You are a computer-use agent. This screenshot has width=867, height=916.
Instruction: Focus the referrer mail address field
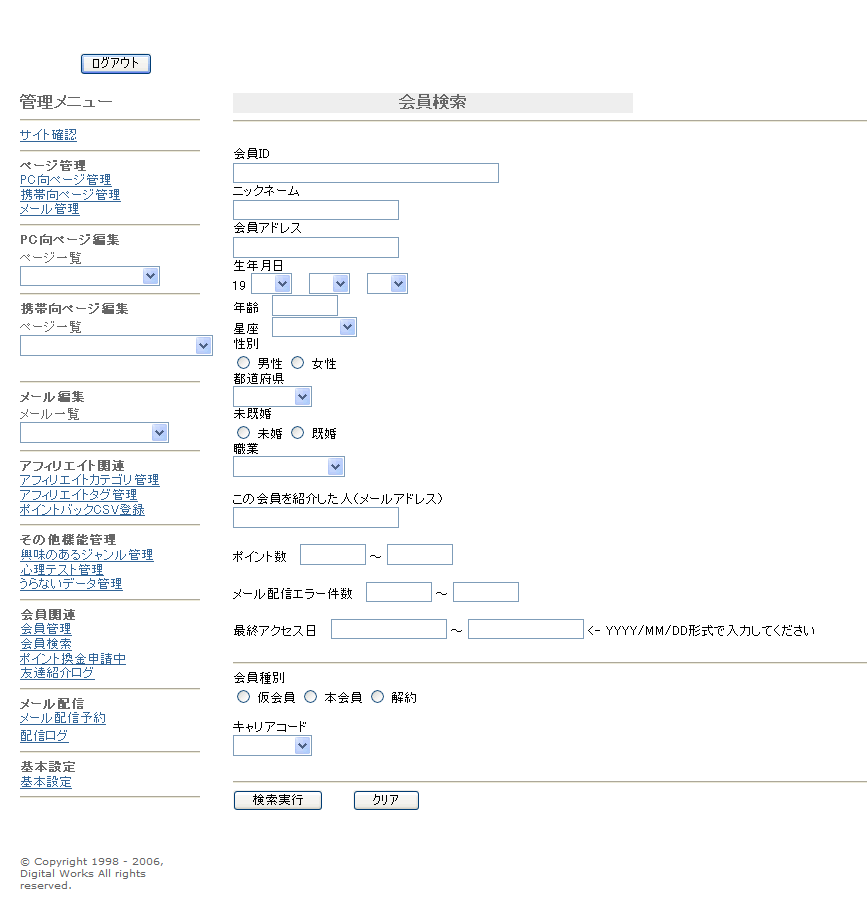[316, 518]
